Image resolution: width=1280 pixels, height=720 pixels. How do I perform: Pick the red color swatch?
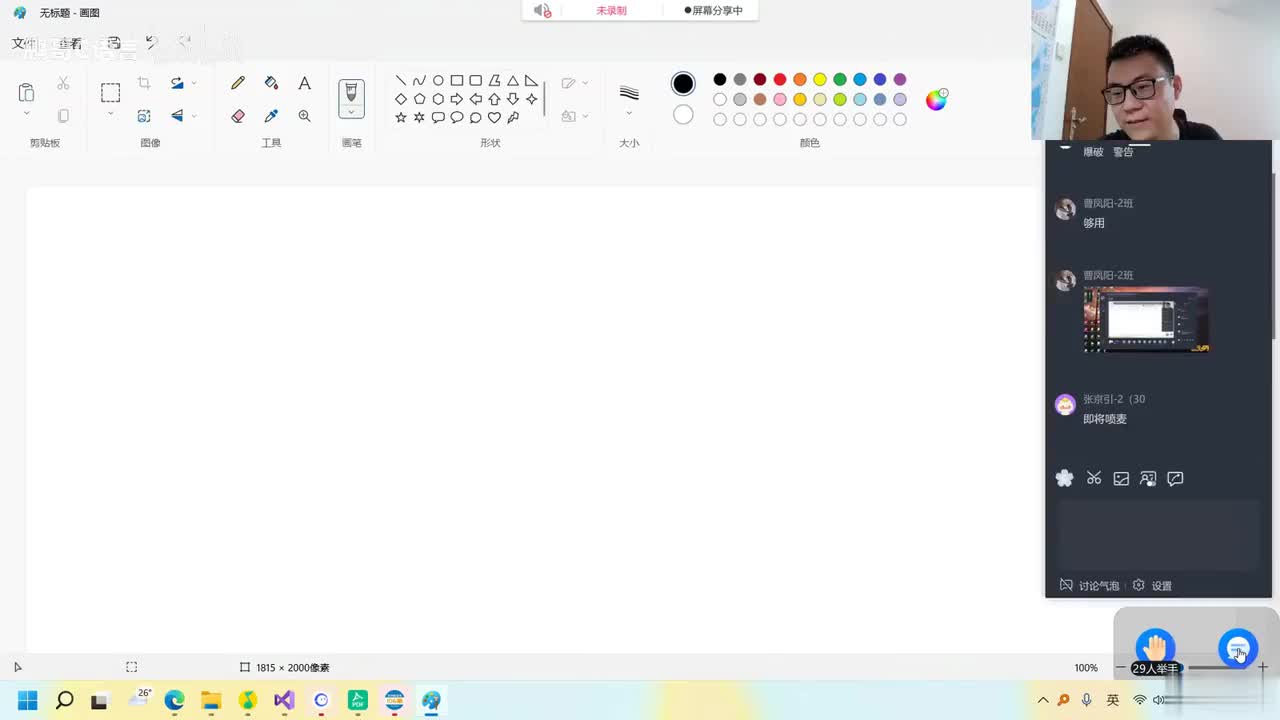[x=780, y=79]
